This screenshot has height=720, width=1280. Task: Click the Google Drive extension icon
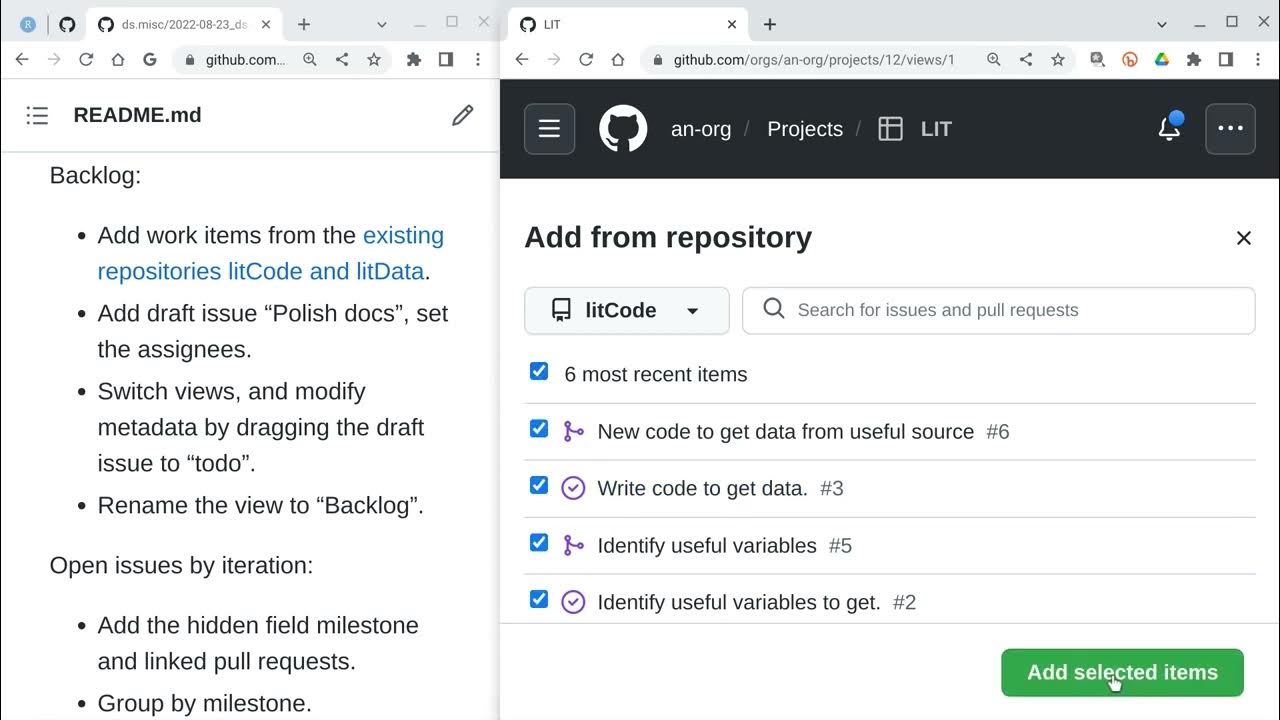click(x=1162, y=60)
